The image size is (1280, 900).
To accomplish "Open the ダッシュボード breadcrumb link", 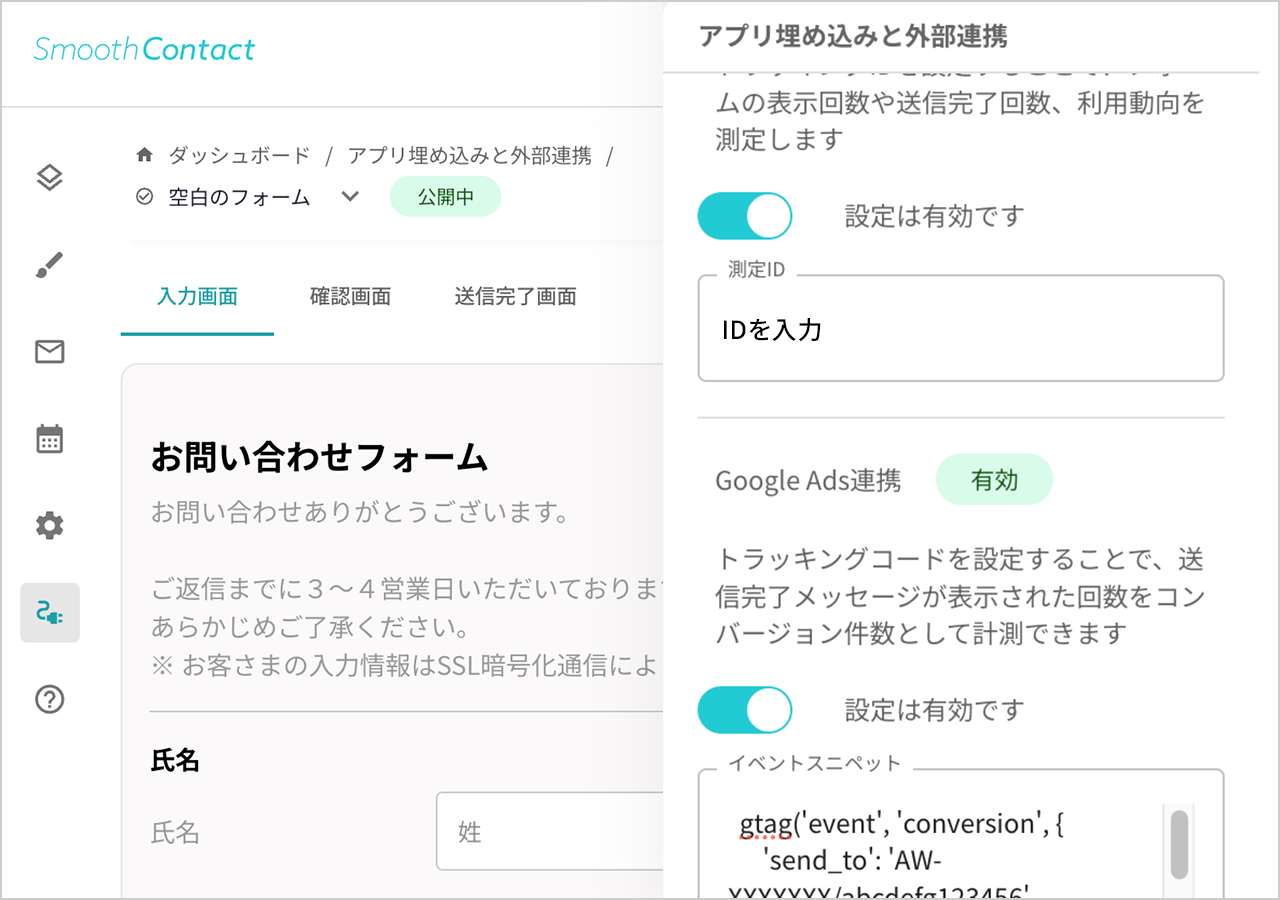I will [241, 155].
